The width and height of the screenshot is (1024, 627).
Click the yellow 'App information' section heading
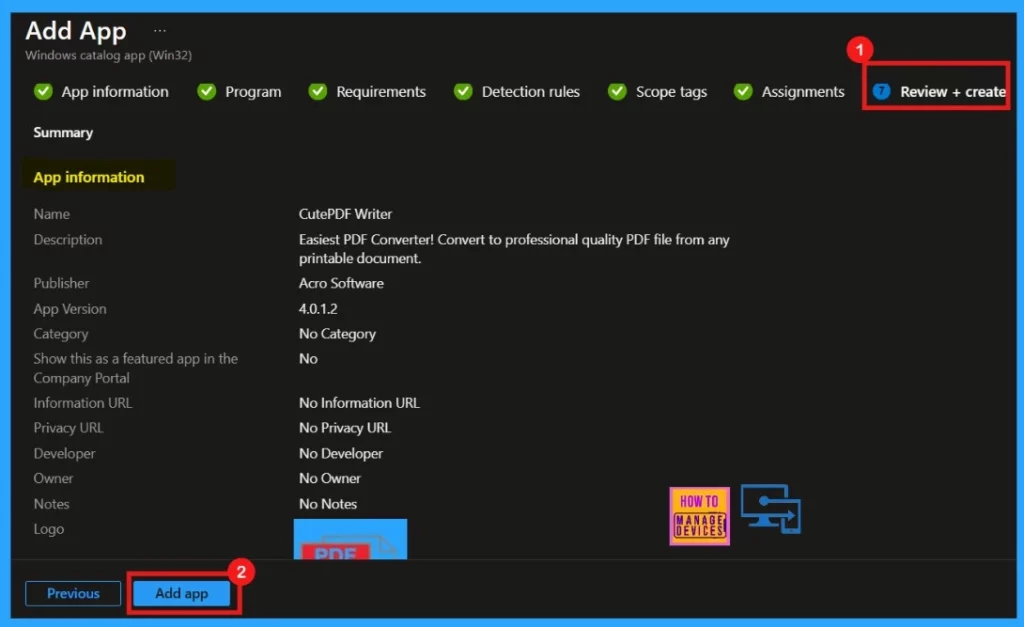coord(89,177)
